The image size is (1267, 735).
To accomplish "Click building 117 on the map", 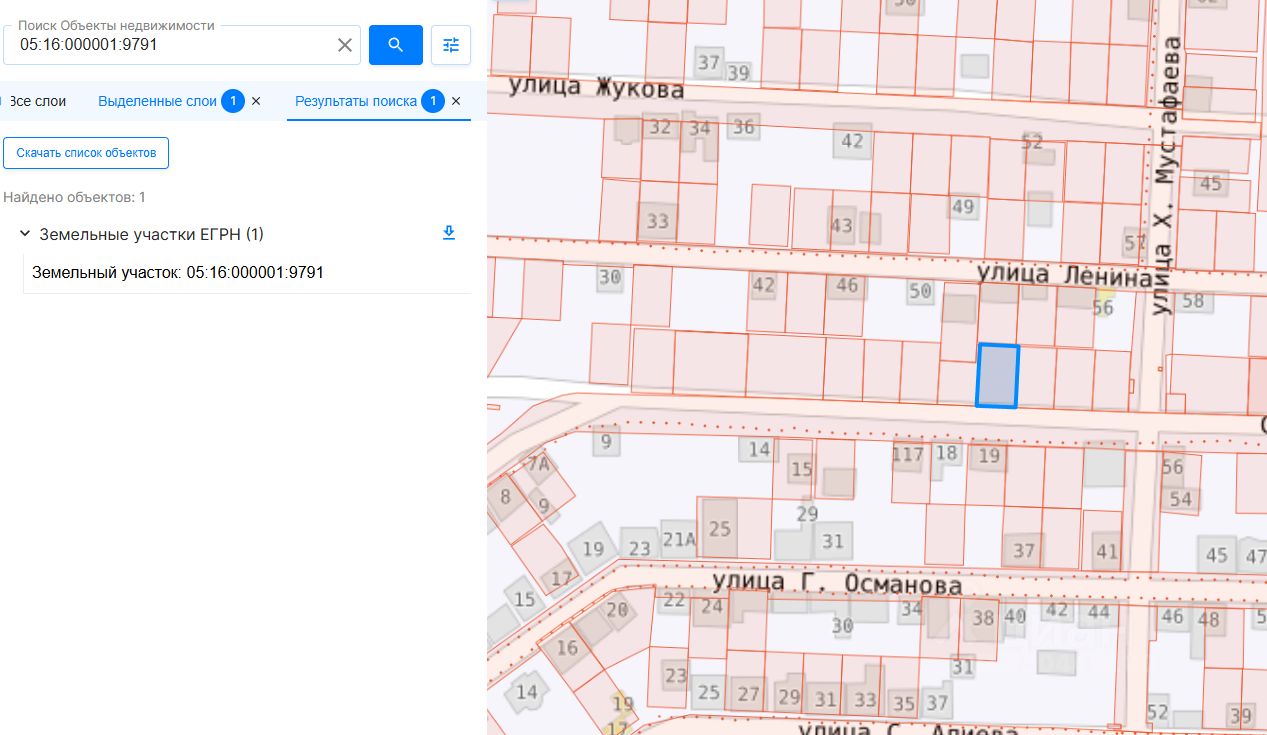I will [908, 455].
